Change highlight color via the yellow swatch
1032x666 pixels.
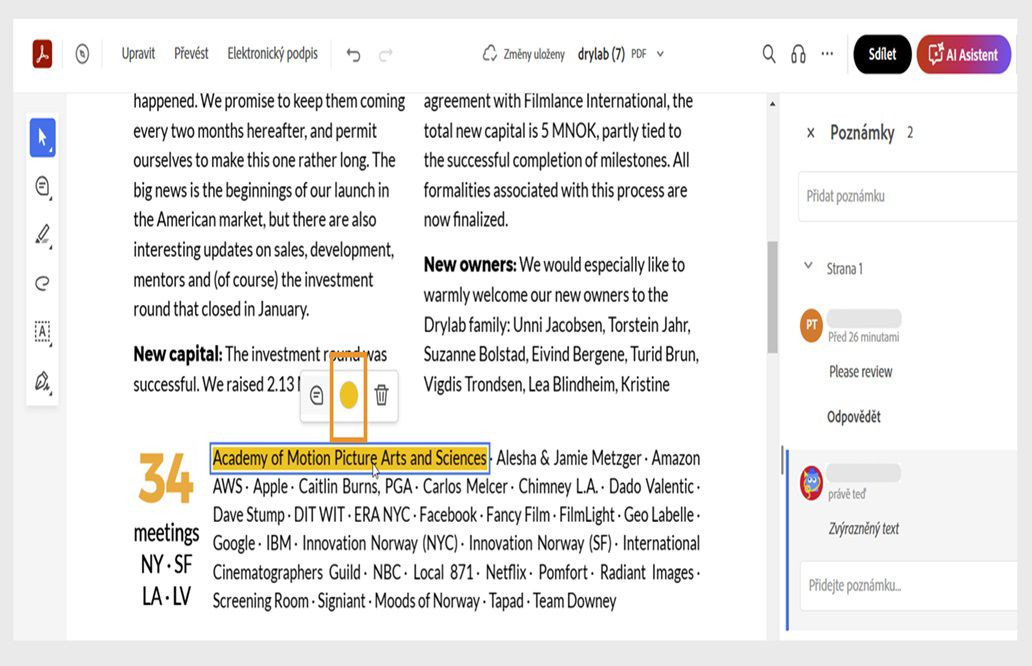click(349, 396)
